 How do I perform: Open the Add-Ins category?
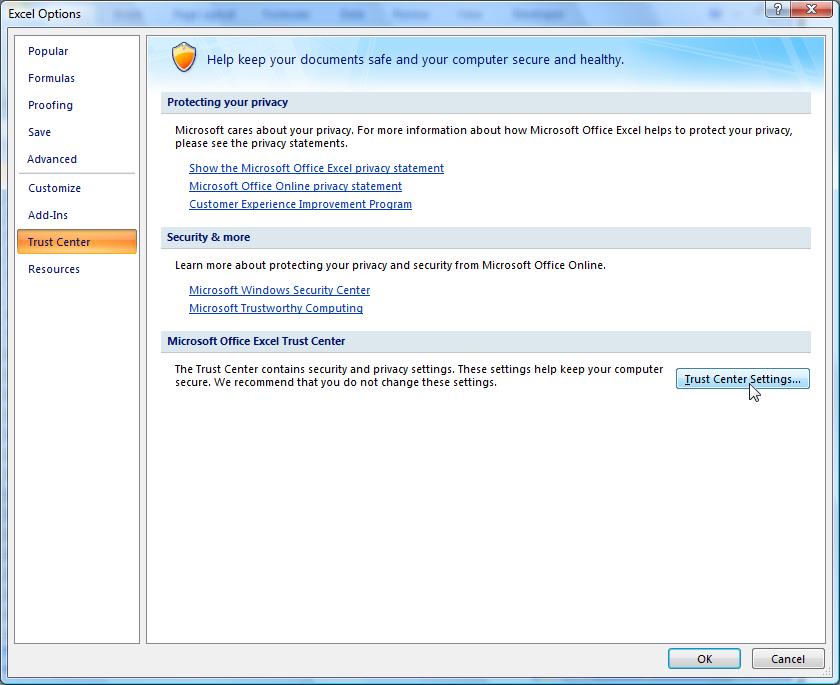pos(48,215)
